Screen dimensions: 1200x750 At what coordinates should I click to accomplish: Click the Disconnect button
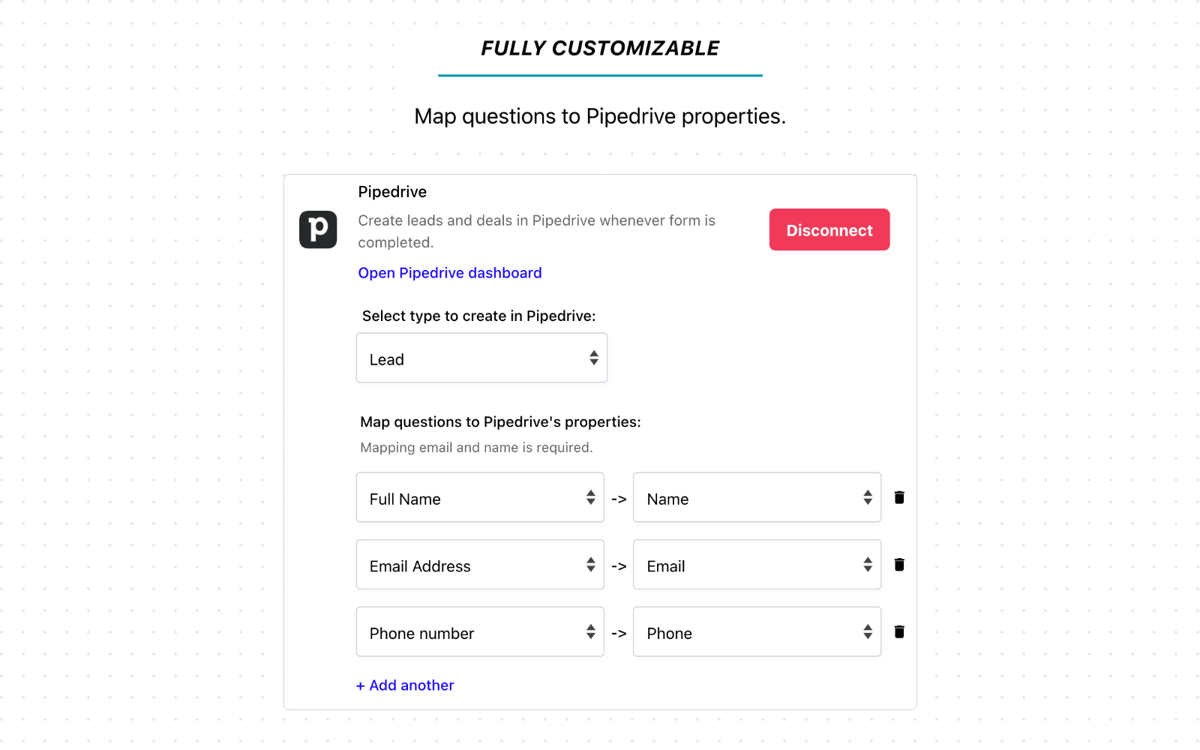click(x=829, y=229)
